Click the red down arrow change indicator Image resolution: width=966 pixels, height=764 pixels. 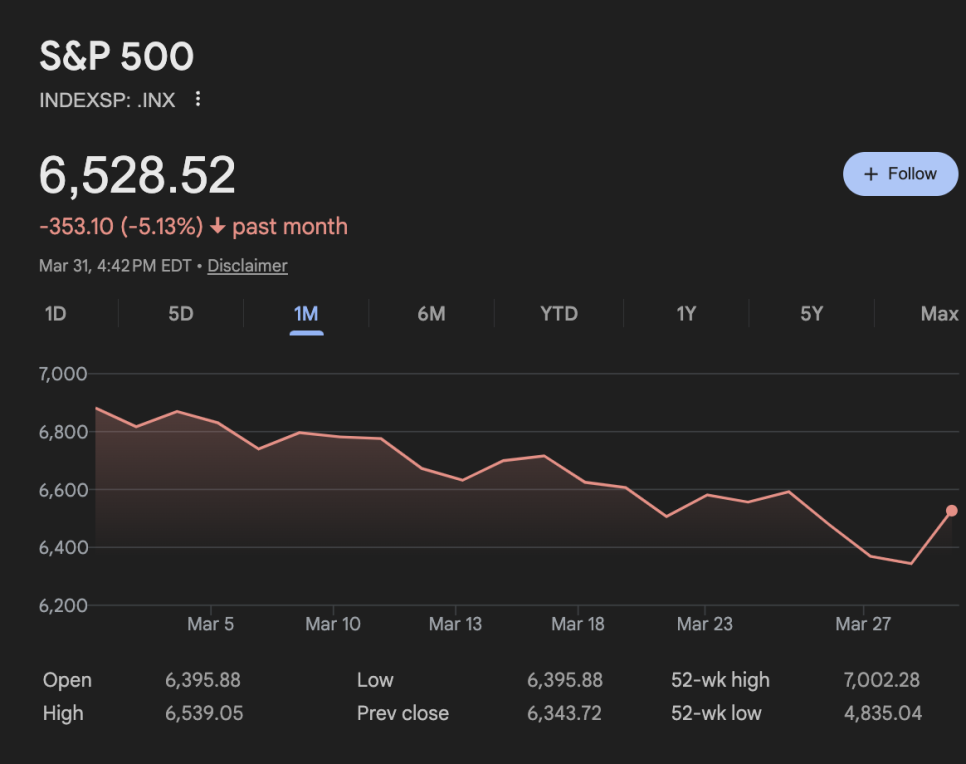point(218,227)
